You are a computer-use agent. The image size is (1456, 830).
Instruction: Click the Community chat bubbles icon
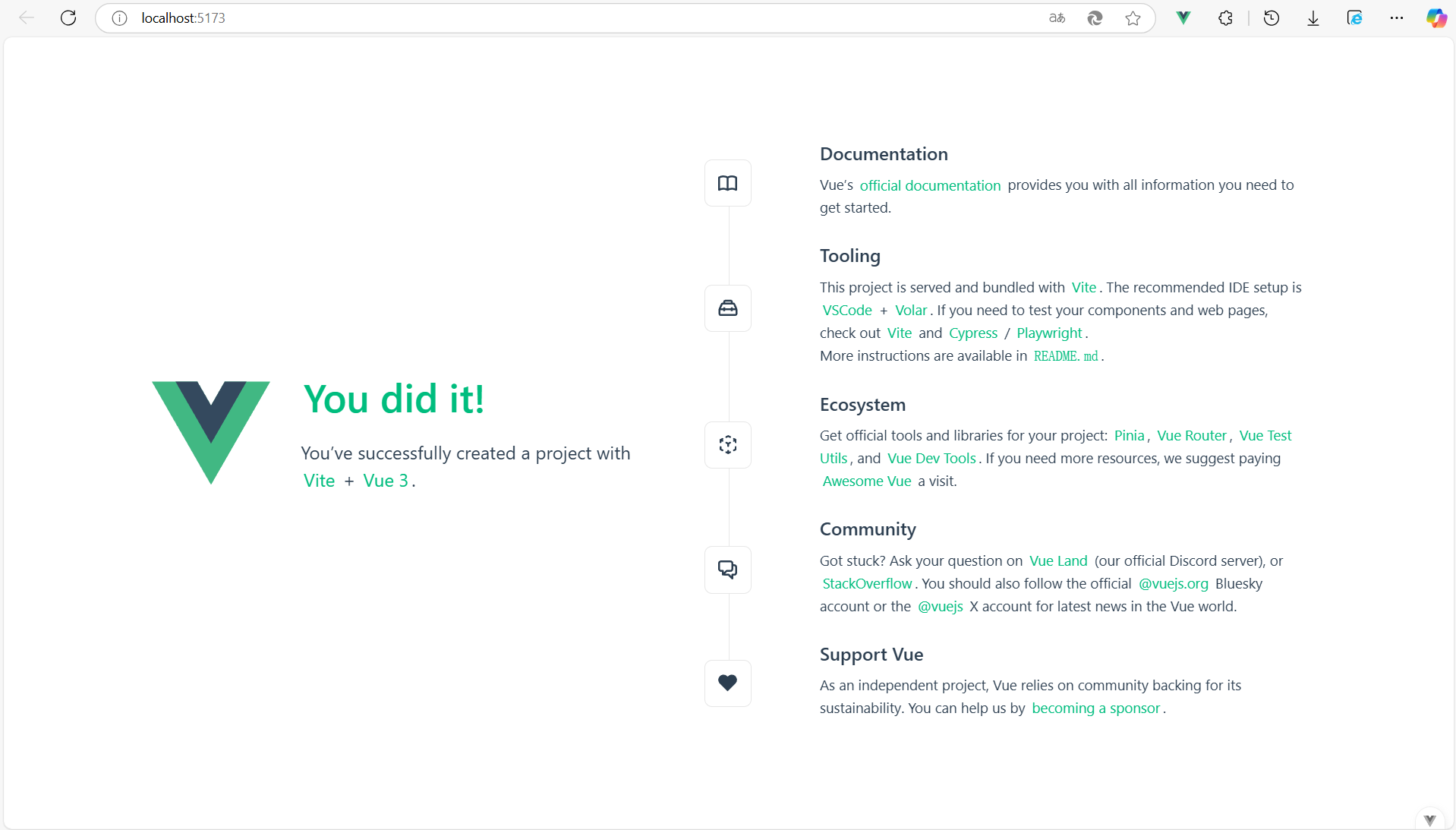728,570
